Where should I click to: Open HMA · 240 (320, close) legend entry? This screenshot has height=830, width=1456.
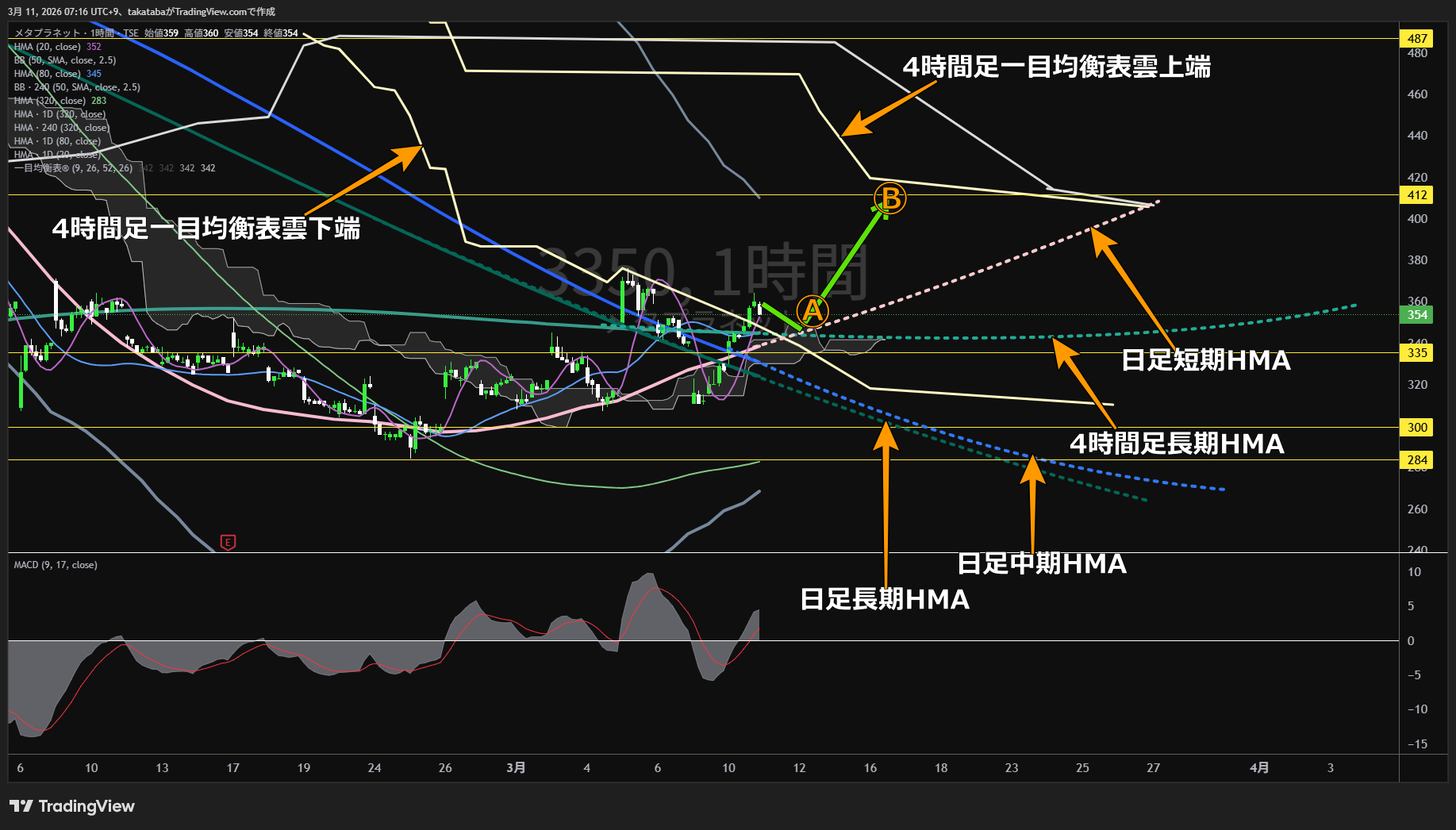[x=61, y=128]
